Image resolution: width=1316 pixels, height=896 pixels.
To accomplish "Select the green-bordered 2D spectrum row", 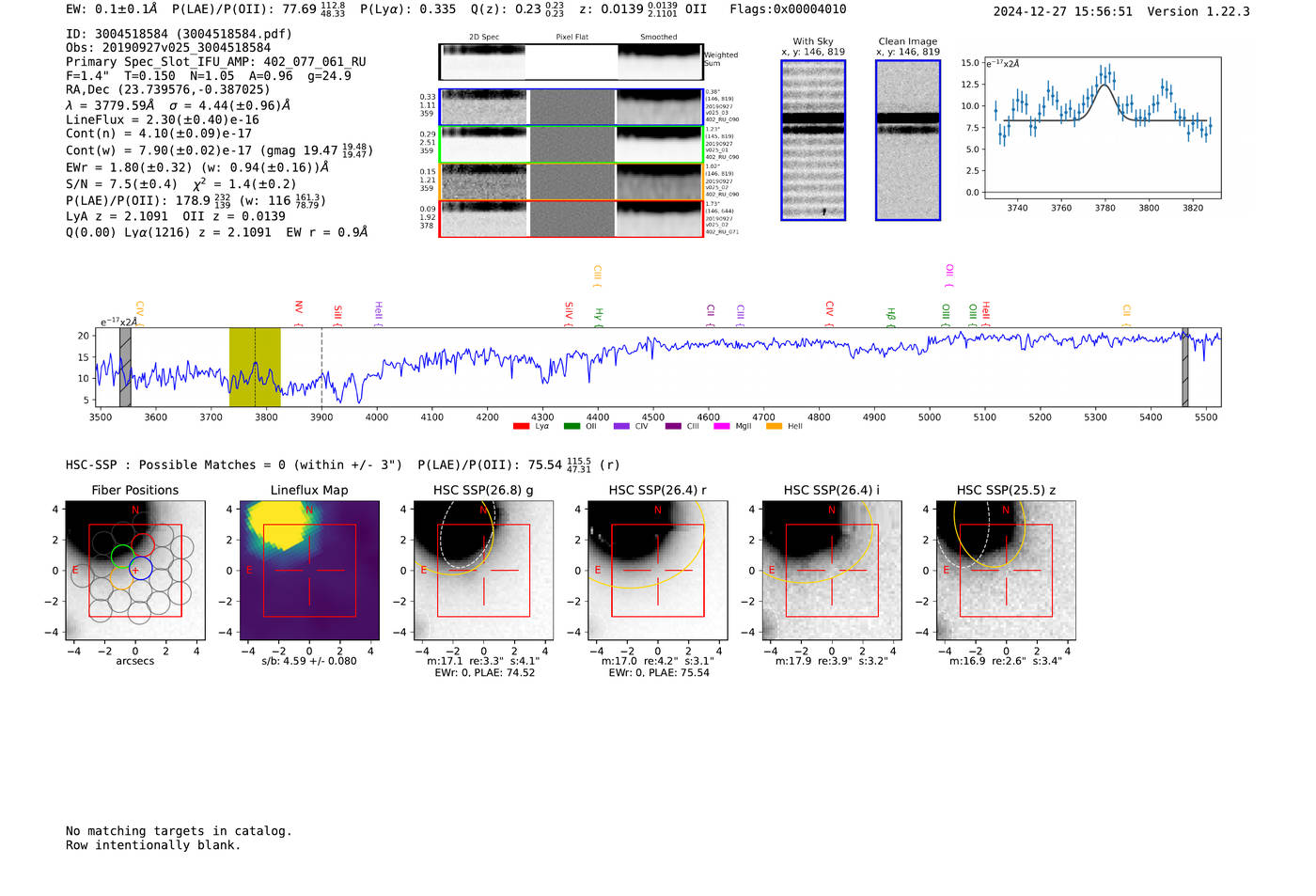I will pyautogui.click(x=571, y=145).
